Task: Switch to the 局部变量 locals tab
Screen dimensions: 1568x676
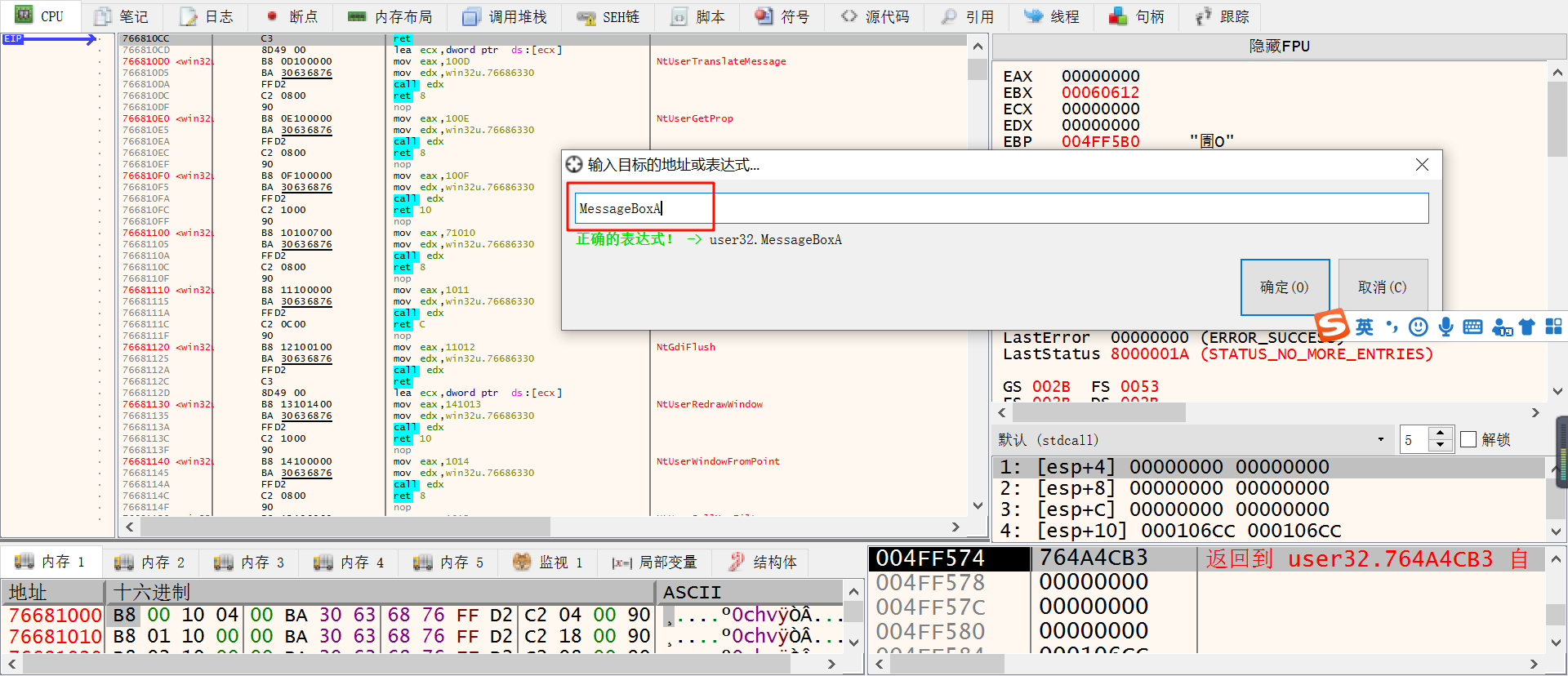Action: [x=655, y=563]
